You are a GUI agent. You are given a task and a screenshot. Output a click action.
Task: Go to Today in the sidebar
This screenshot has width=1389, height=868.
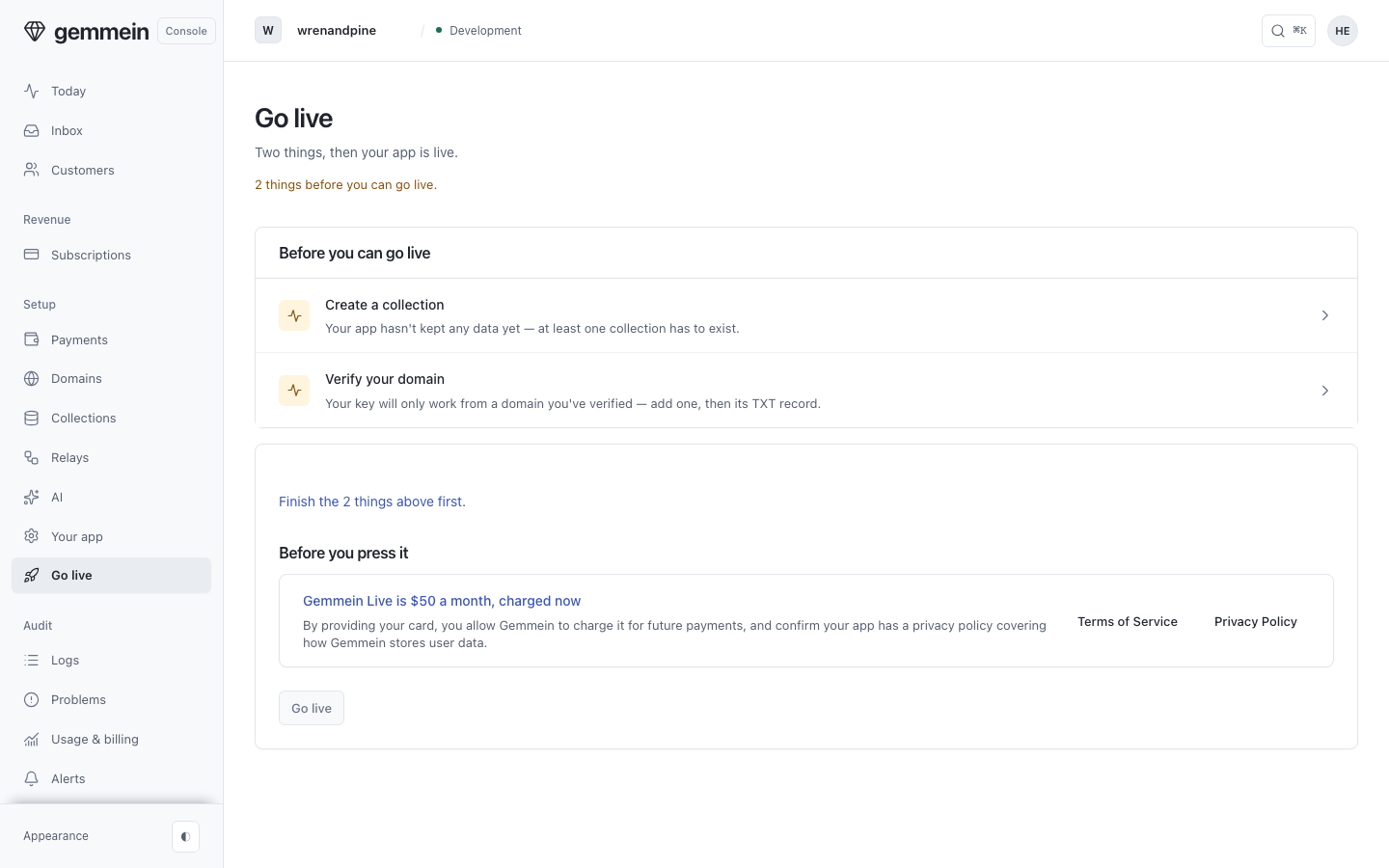coord(111,91)
